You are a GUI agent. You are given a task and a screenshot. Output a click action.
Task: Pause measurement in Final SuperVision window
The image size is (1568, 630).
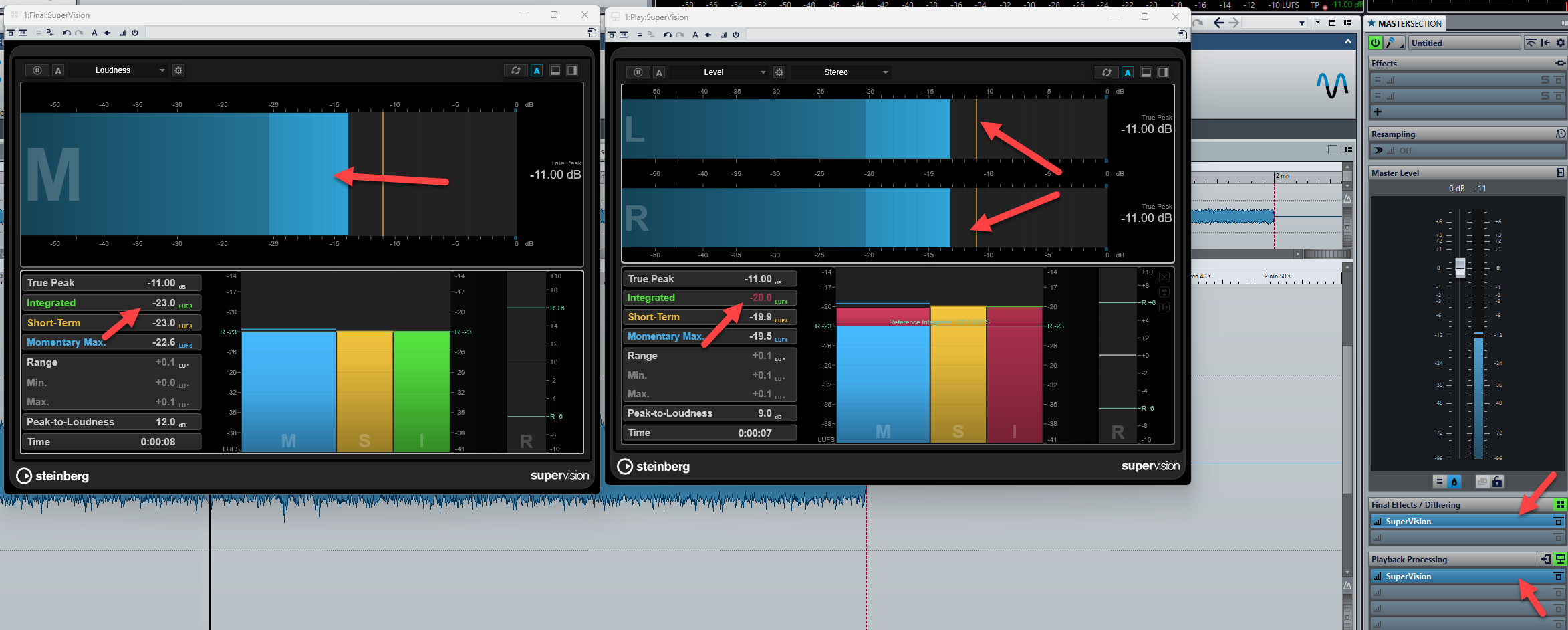click(x=37, y=70)
